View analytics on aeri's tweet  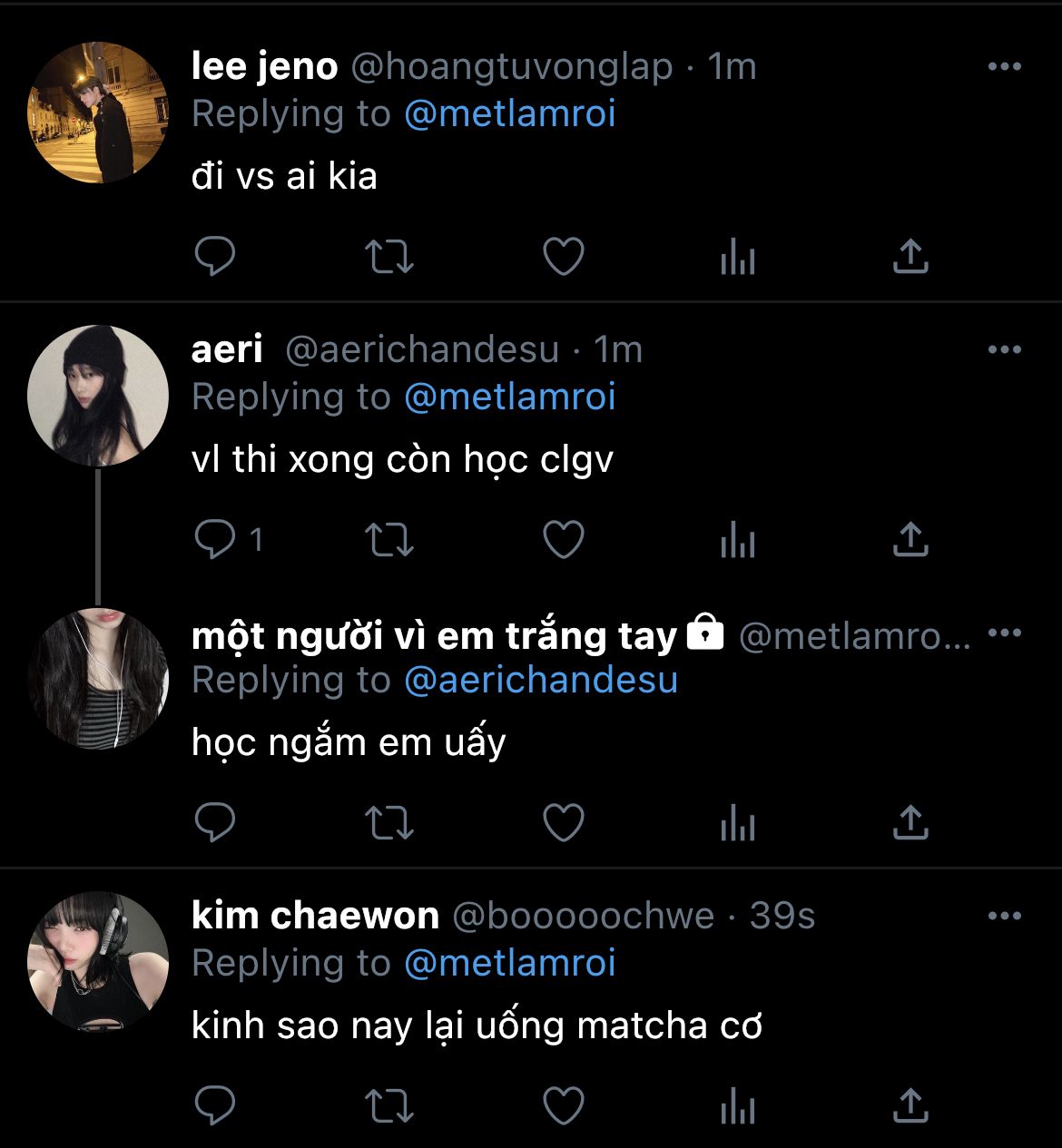coord(737,540)
